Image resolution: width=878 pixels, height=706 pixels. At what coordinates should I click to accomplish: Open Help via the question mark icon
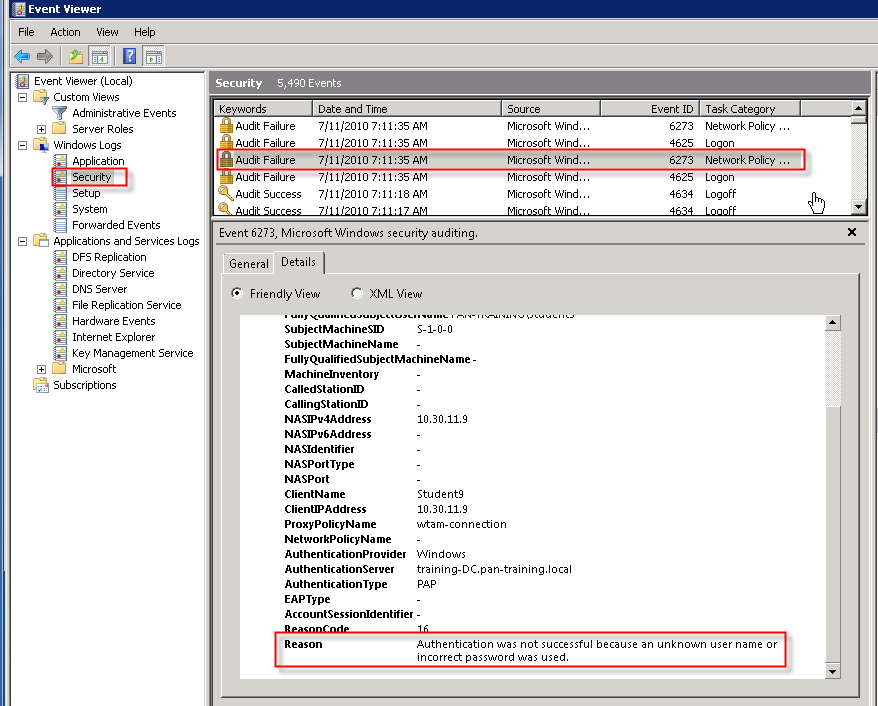(129, 56)
